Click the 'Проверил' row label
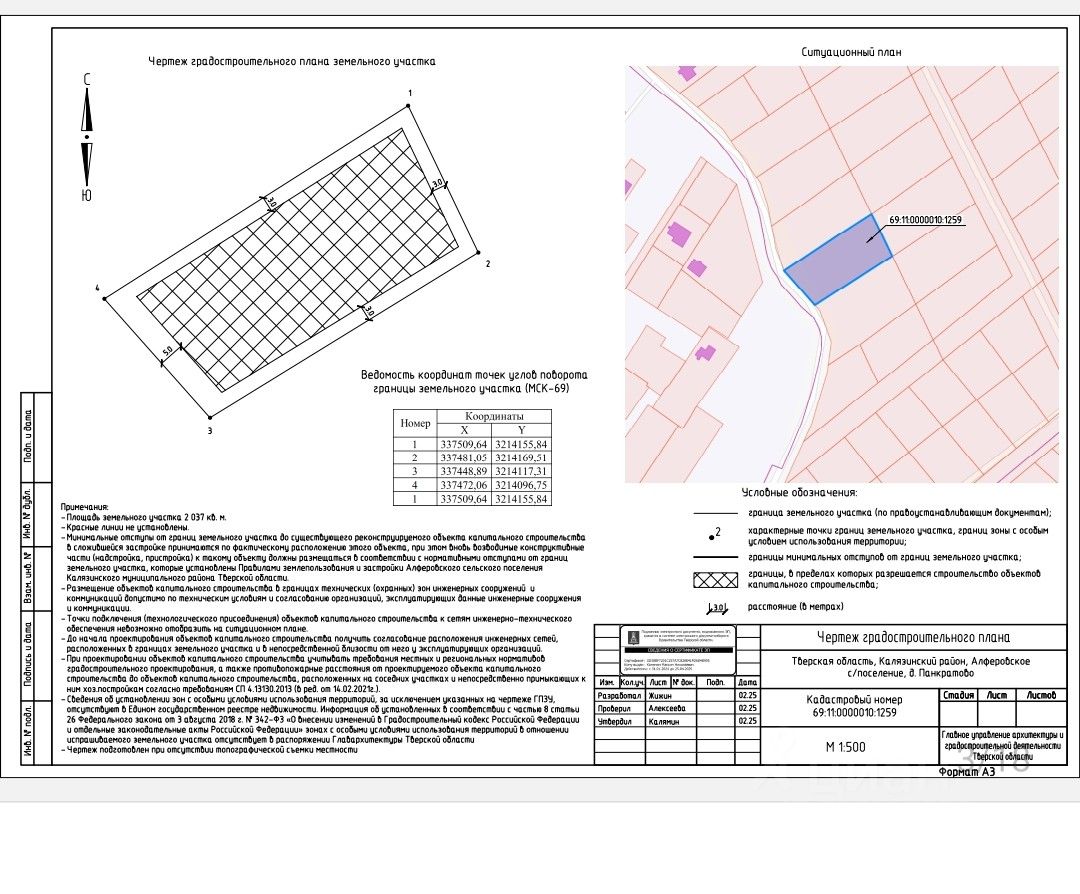Viewport: 1080px width, 894px height. tap(615, 709)
